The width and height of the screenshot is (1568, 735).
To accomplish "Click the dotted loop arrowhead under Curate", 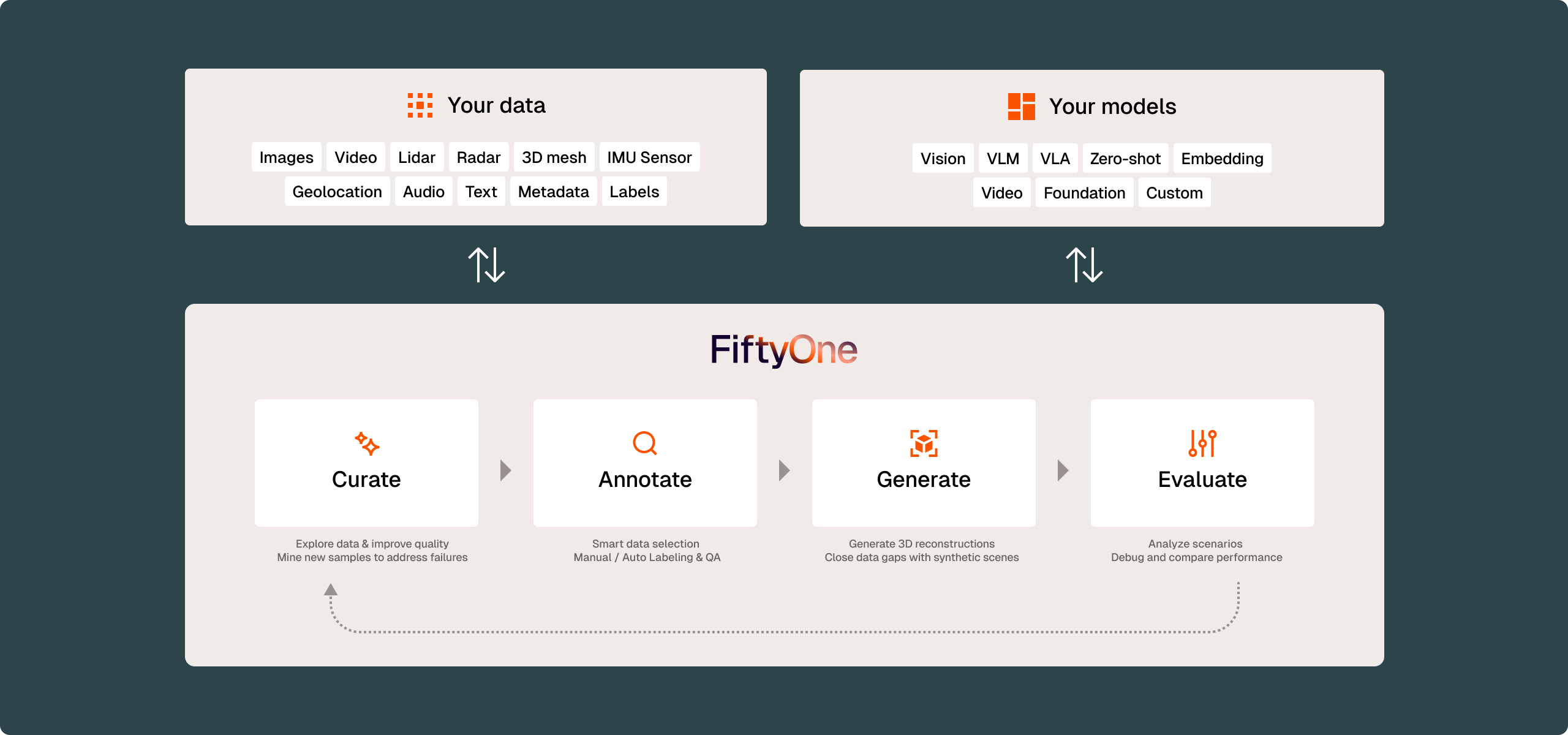I will pyautogui.click(x=331, y=590).
